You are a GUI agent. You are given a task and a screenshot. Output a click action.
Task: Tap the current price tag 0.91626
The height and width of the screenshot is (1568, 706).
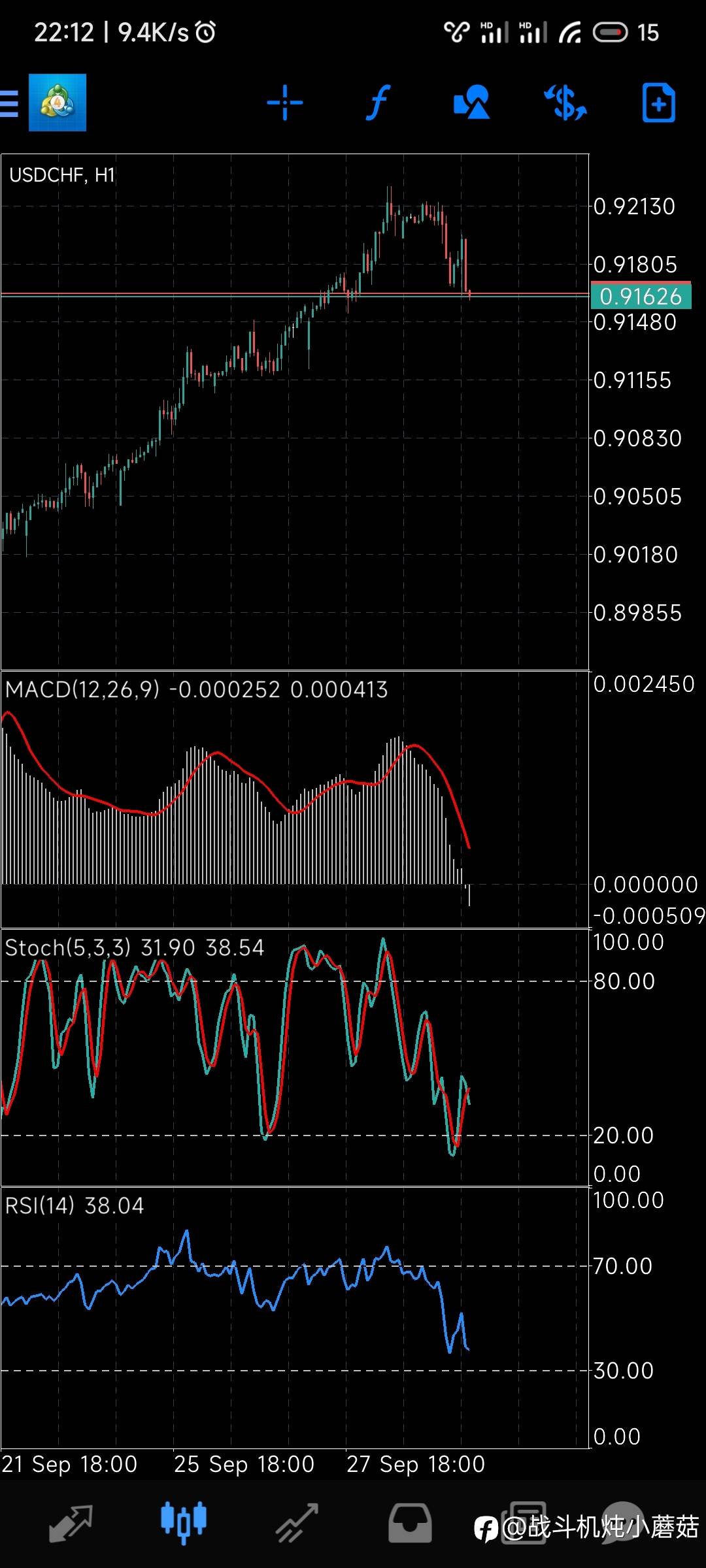coord(641,296)
